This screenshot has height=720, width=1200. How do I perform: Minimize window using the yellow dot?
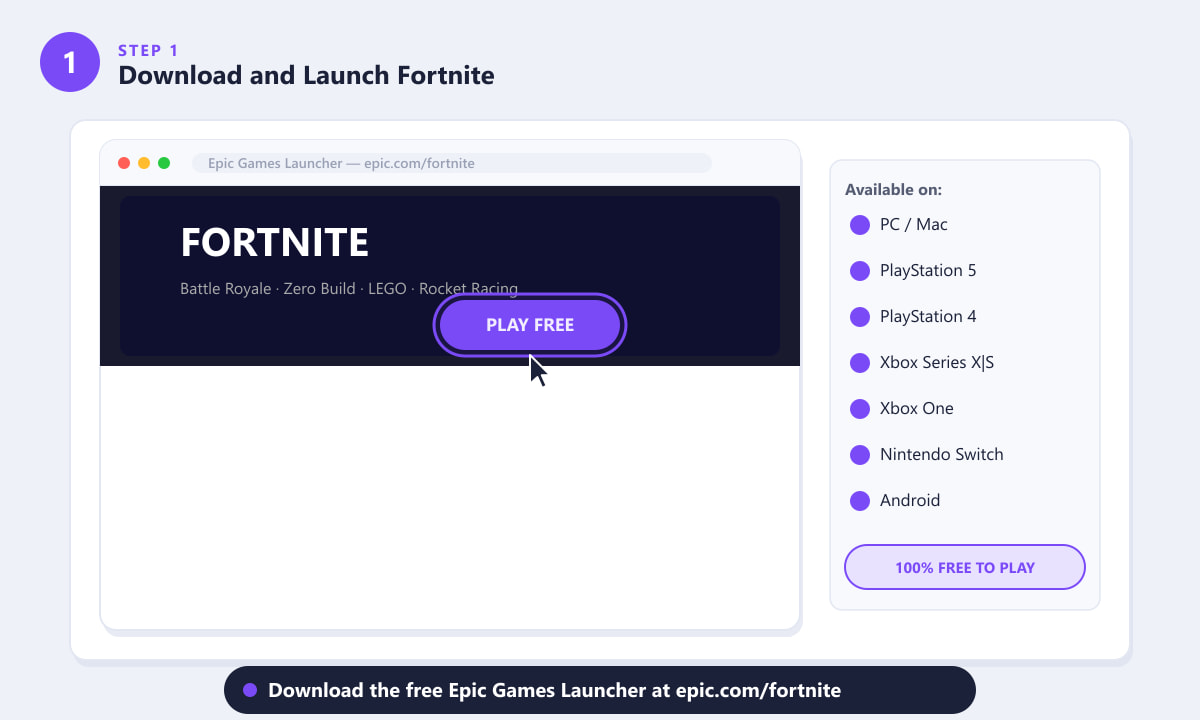coord(144,163)
